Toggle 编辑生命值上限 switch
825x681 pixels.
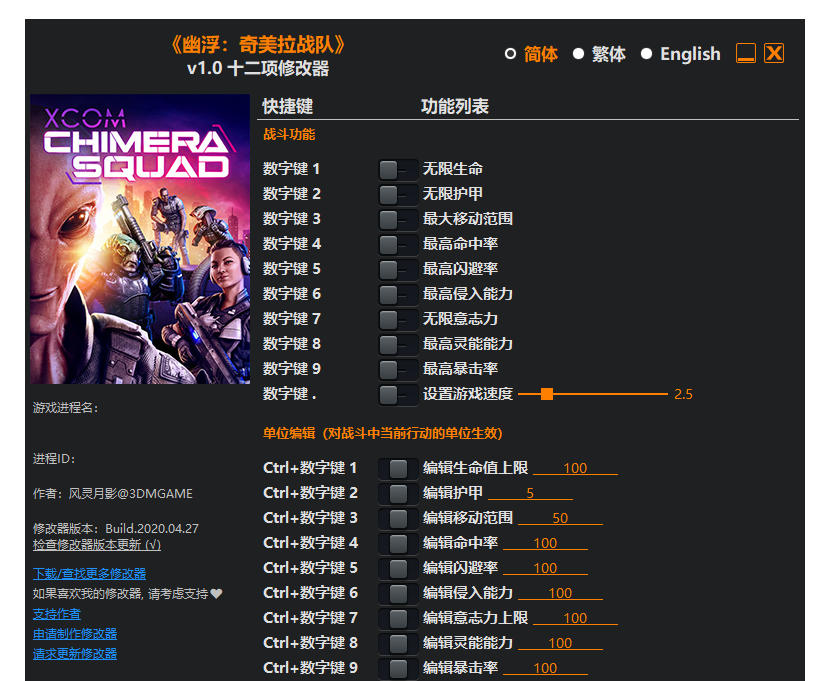pos(398,468)
